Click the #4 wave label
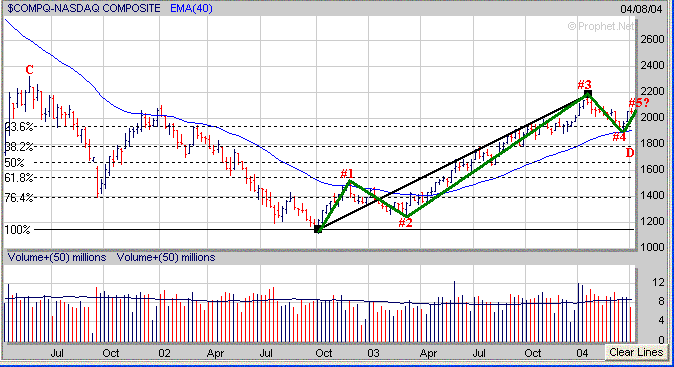674x367 pixels. [619, 137]
